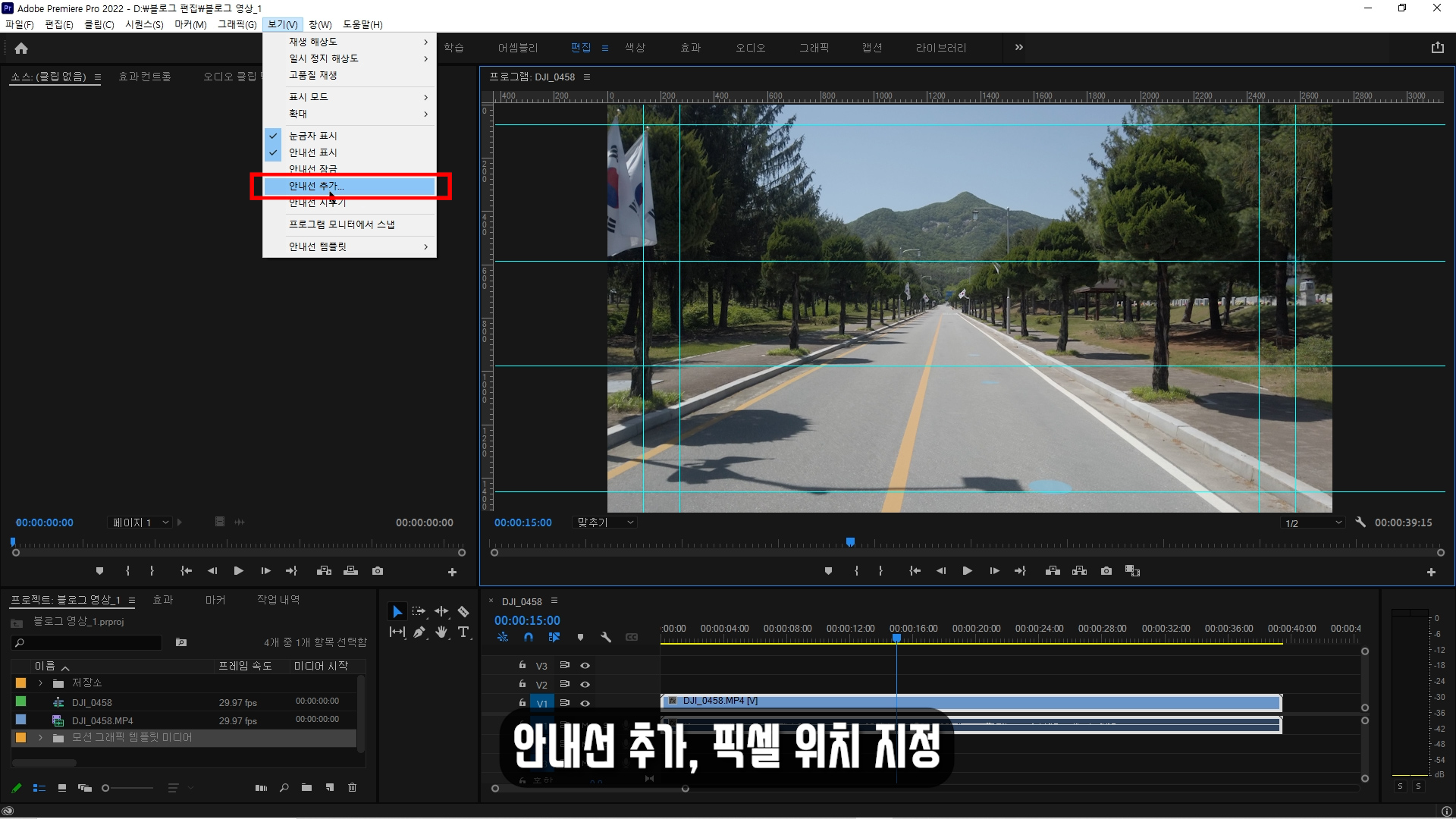Toggle V2 track lock
Screen dimensions: 1456x819
coord(522,684)
